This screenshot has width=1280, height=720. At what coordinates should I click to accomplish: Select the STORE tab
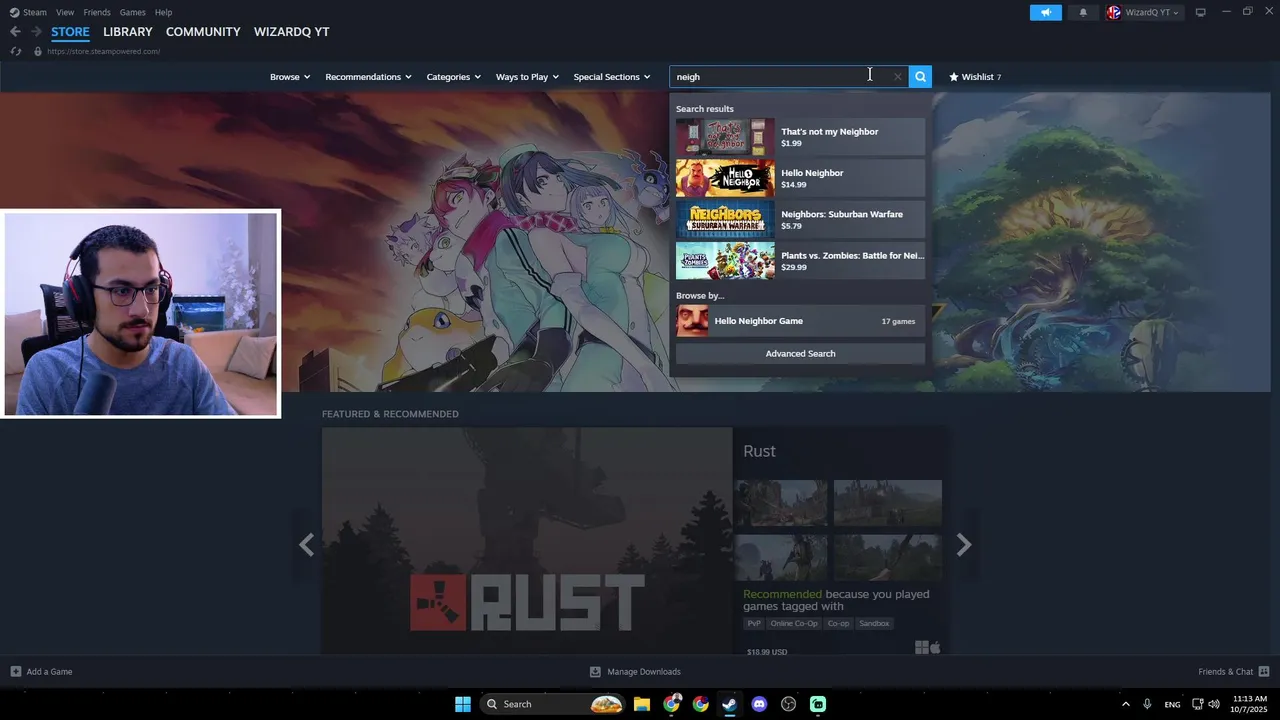(70, 32)
